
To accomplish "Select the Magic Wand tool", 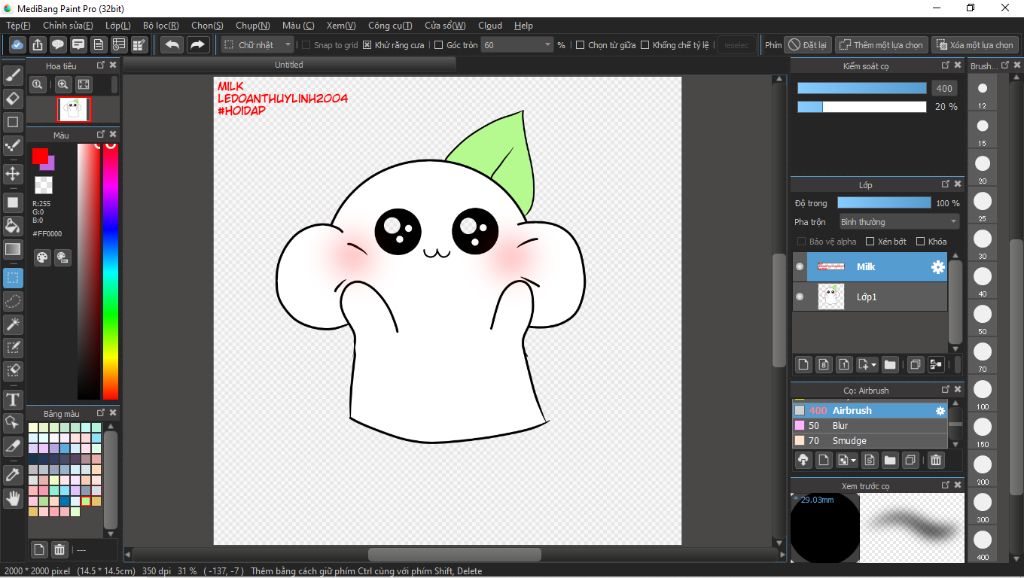I will (x=12, y=325).
